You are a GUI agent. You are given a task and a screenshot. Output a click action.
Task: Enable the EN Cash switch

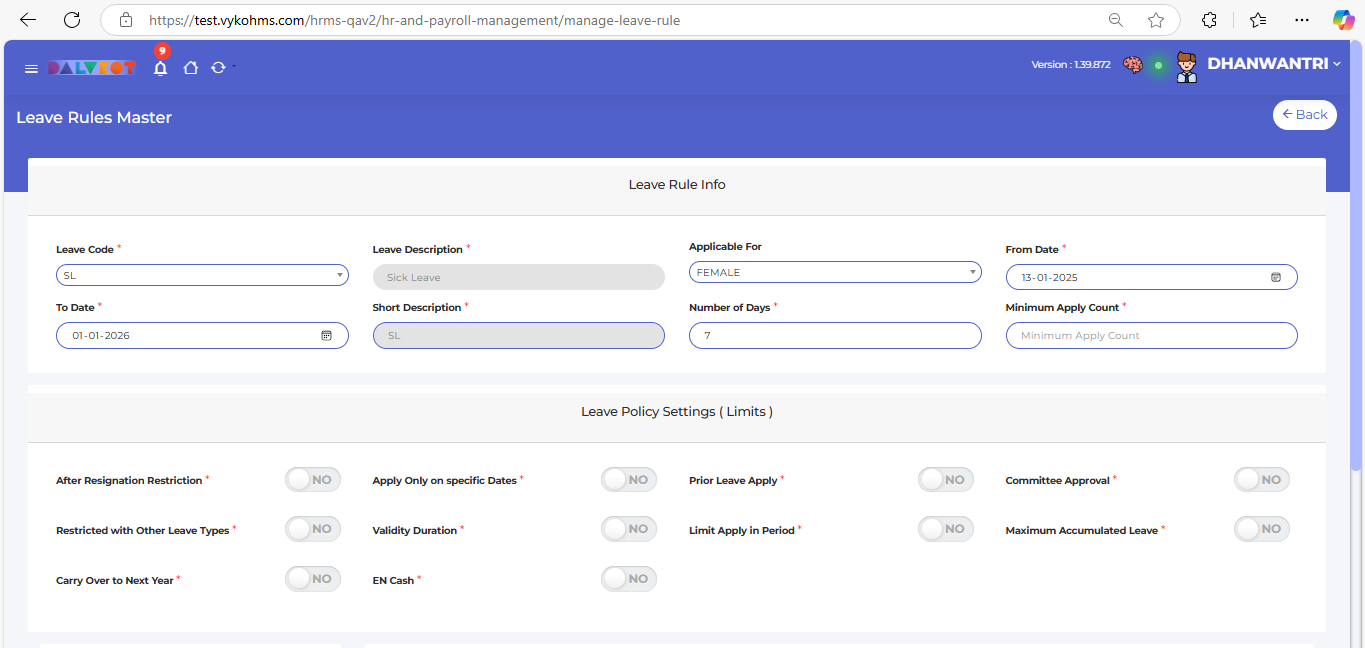coord(629,579)
